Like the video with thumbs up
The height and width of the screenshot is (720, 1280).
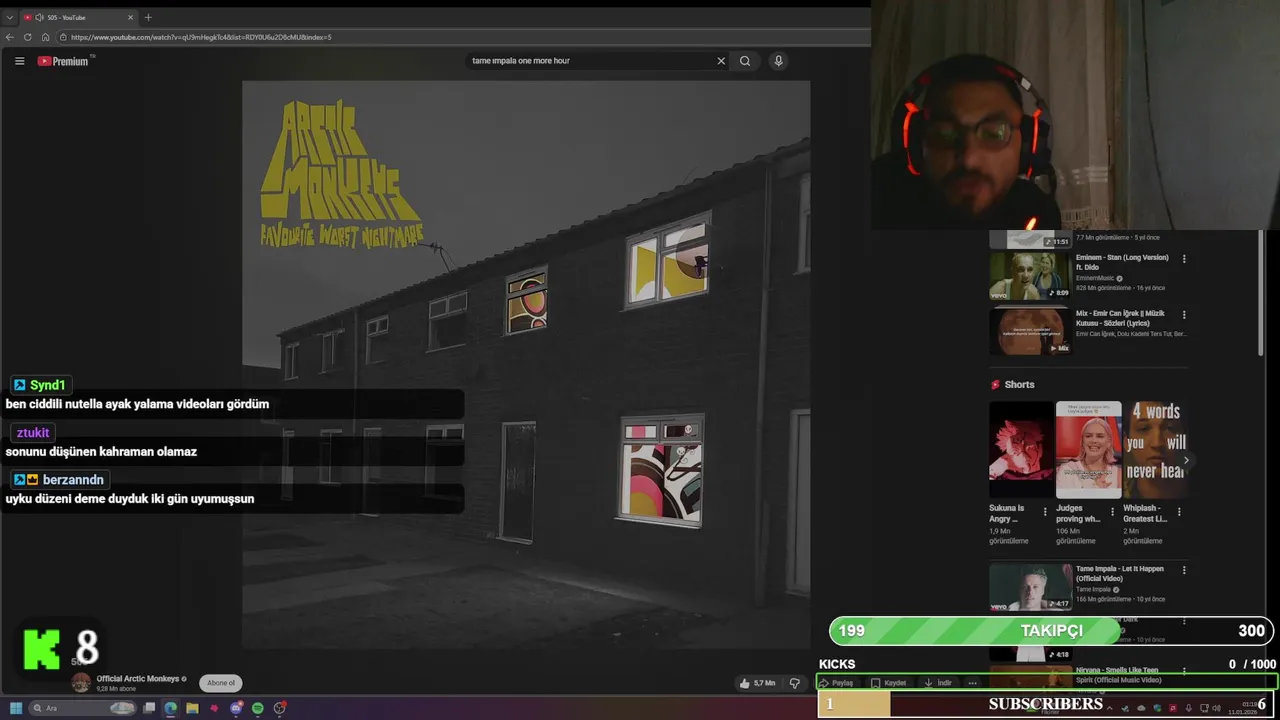point(757,683)
